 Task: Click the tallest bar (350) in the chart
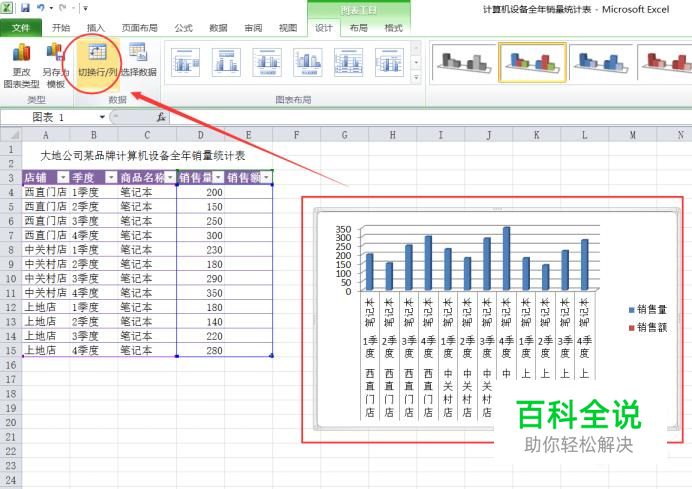point(506,258)
